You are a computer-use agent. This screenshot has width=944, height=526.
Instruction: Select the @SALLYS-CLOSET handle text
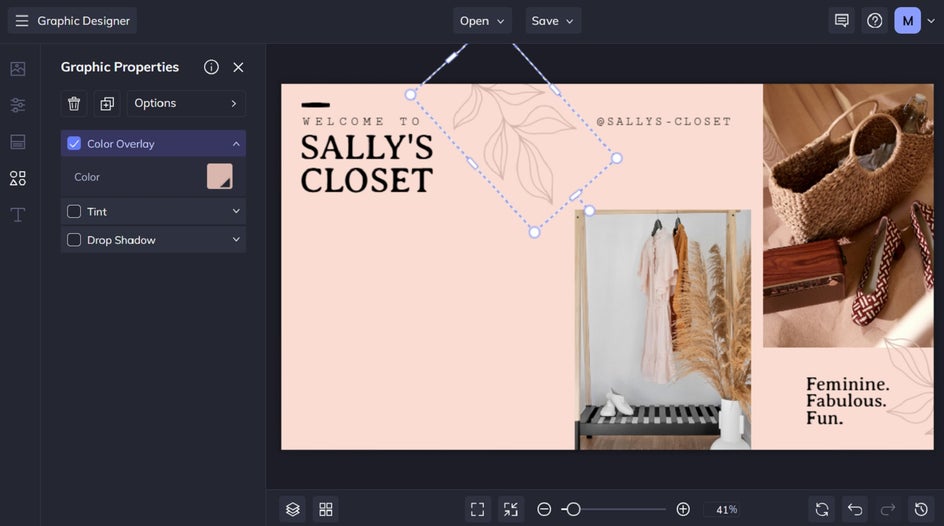(x=663, y=121)
